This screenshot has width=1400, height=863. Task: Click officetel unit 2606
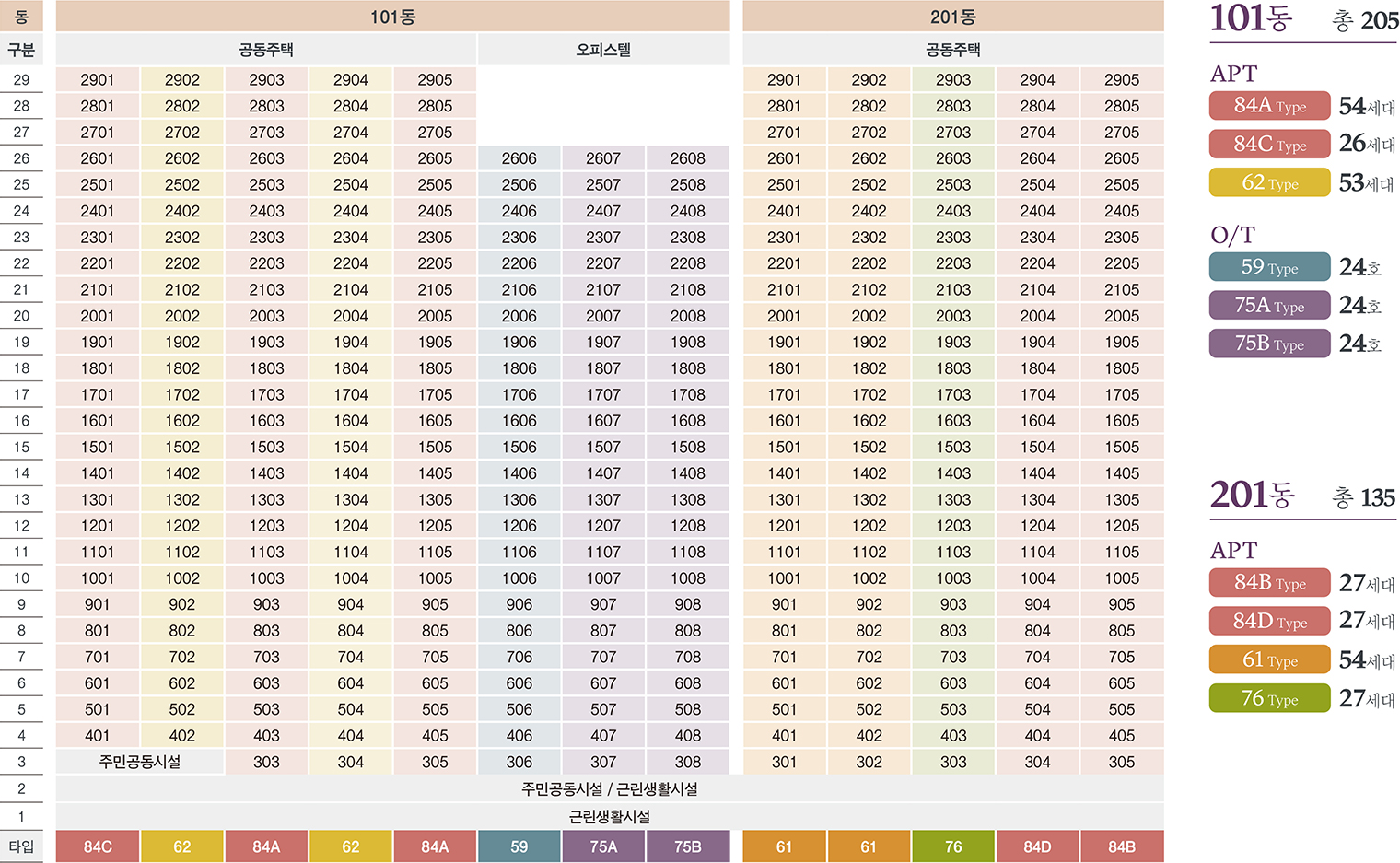tap(519, 158)
